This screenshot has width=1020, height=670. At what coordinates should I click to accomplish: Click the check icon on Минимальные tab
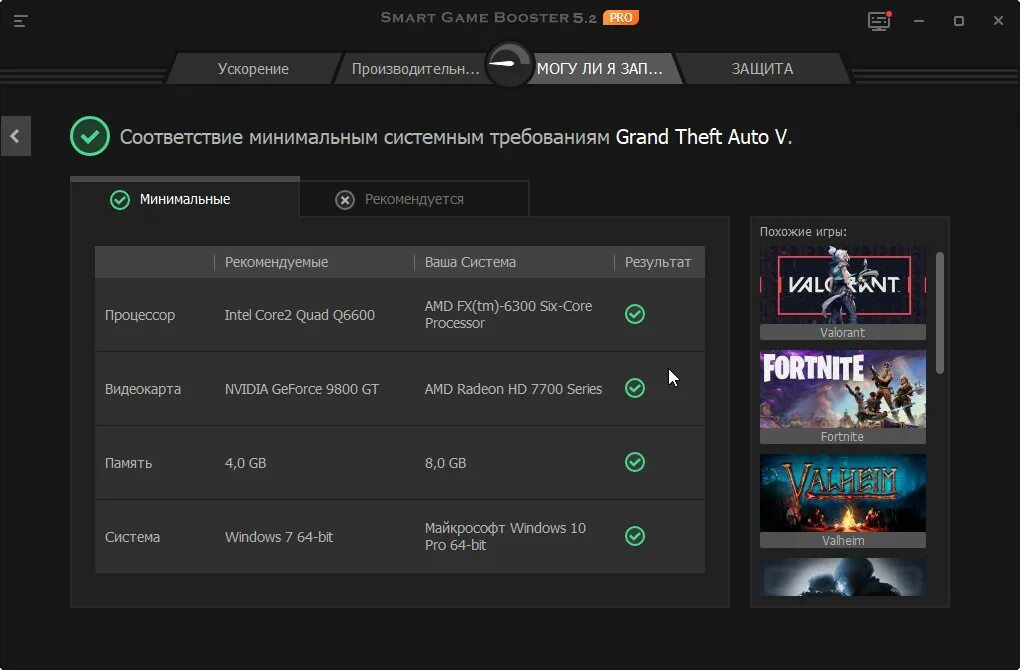[120, 199]
